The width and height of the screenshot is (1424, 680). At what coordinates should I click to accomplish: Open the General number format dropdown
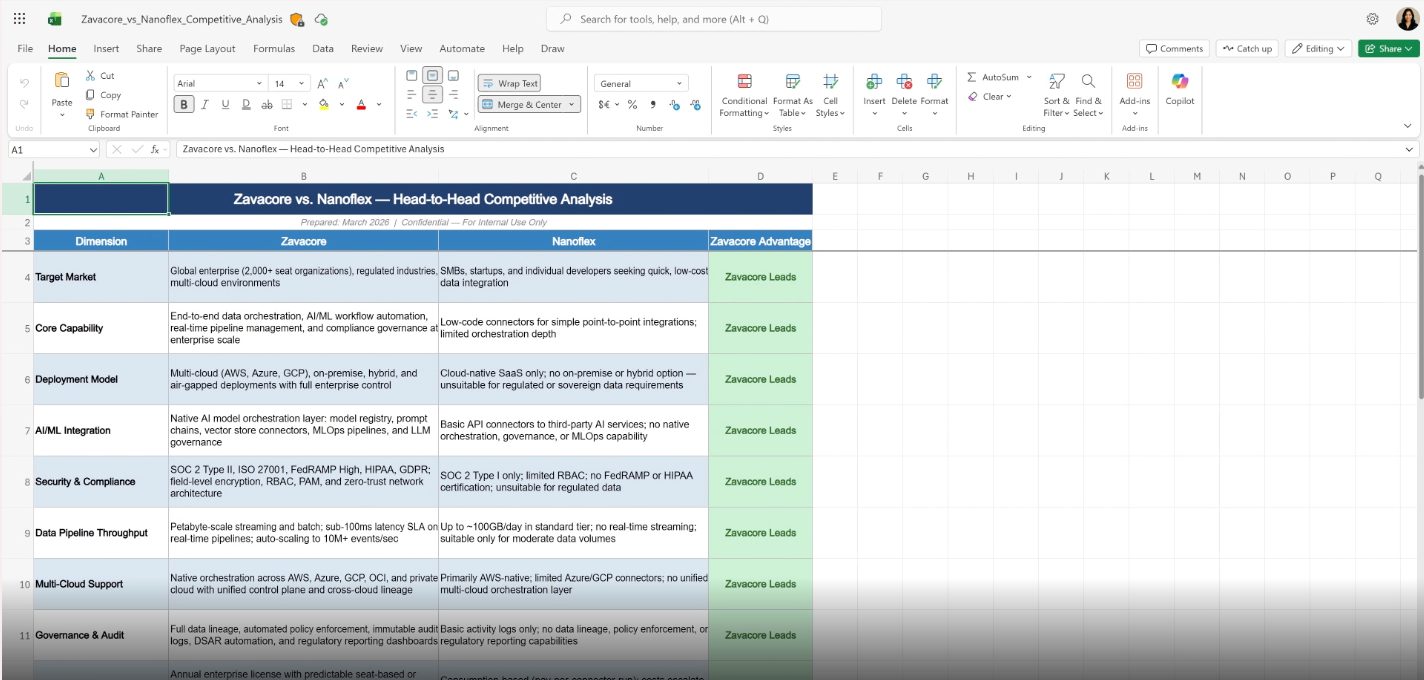pyautogui.click(x=641, y=84)
